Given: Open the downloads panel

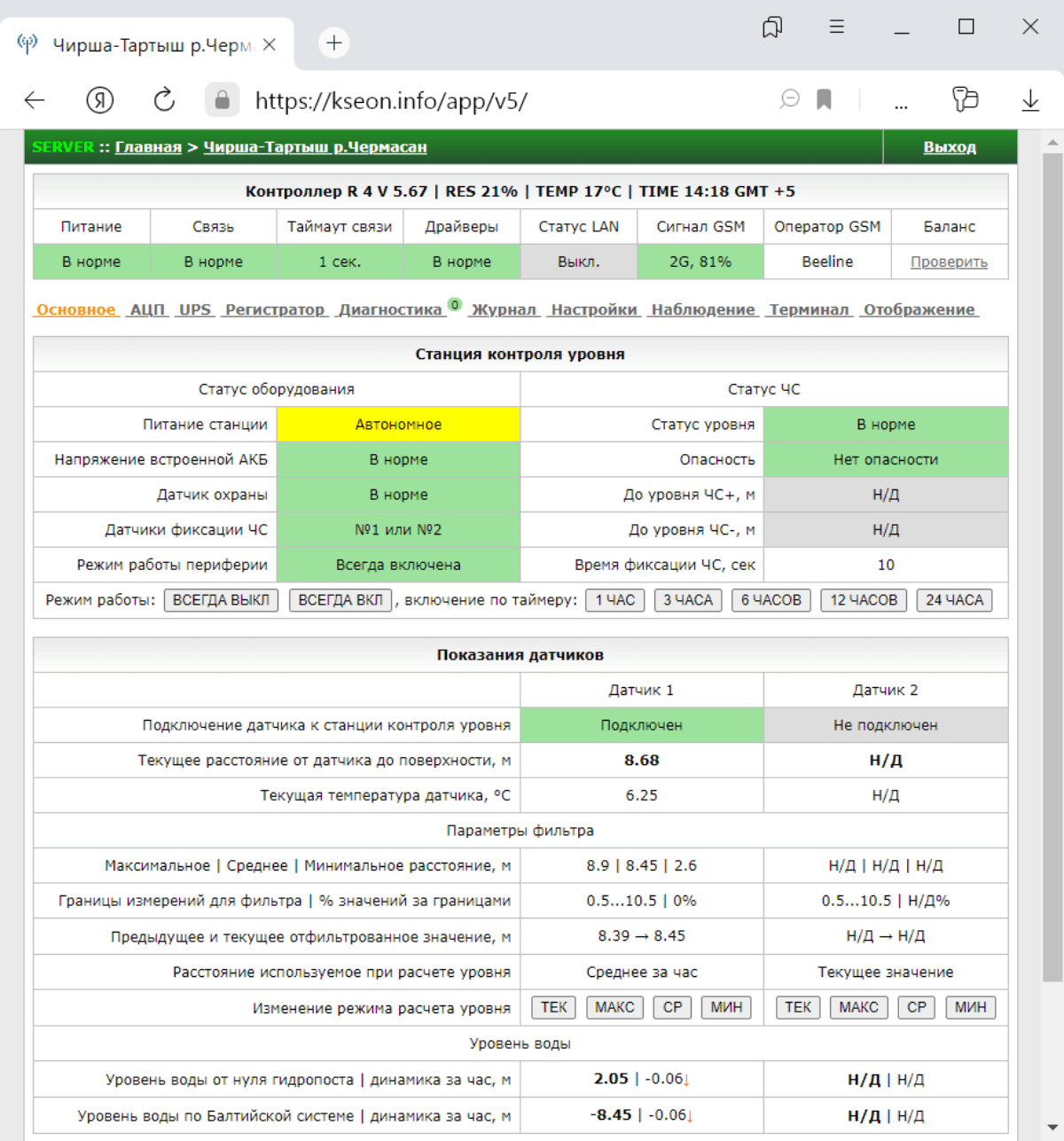Looking at the screenshot, I should click(x=1030, y=100).
